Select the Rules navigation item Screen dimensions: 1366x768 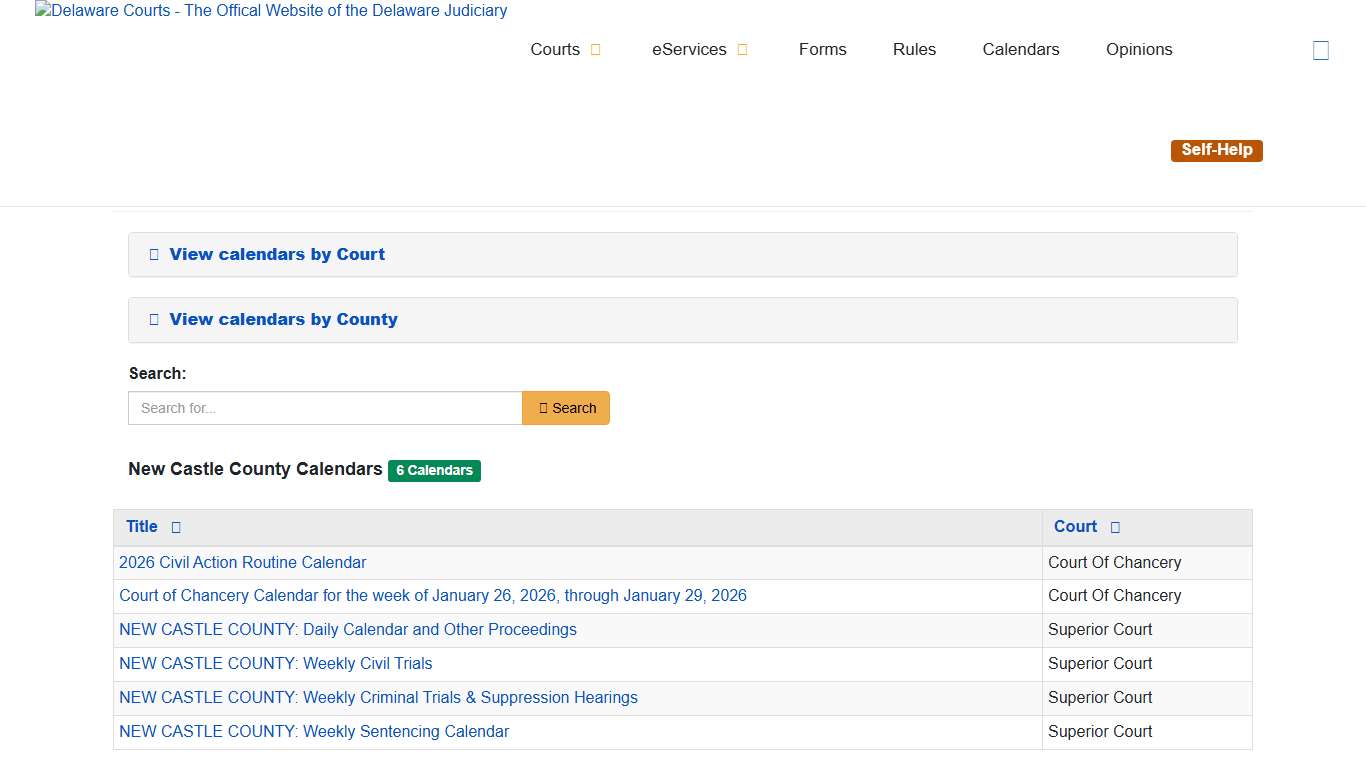tap(913, 49)
